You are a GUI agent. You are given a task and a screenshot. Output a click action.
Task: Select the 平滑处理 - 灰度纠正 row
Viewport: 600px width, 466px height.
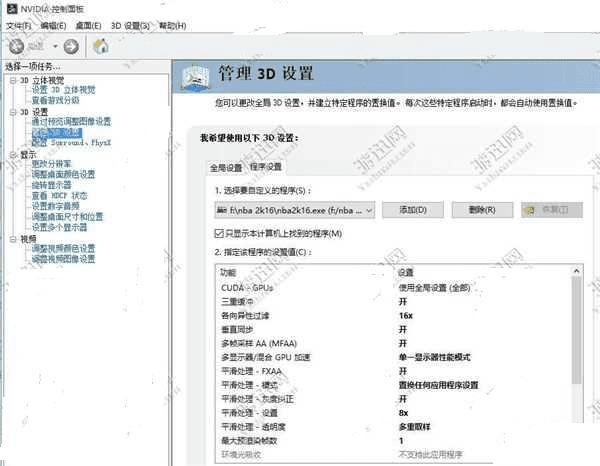(393, 399)
